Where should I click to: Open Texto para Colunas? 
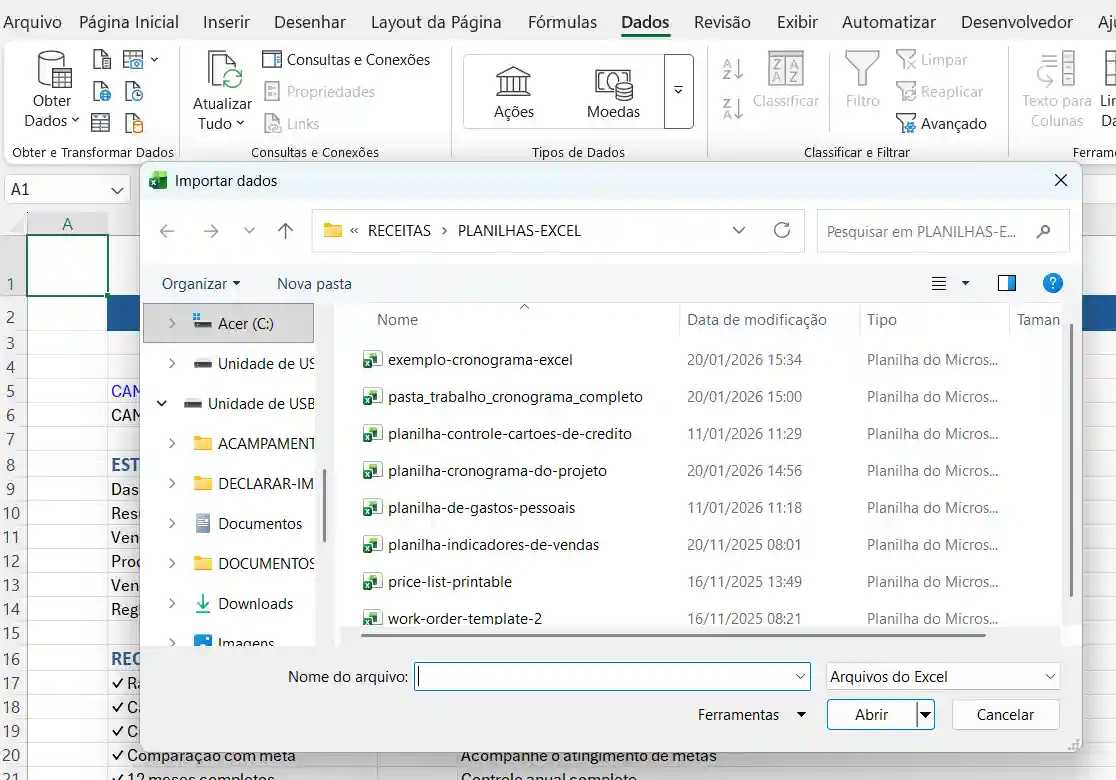(1057, 90)
